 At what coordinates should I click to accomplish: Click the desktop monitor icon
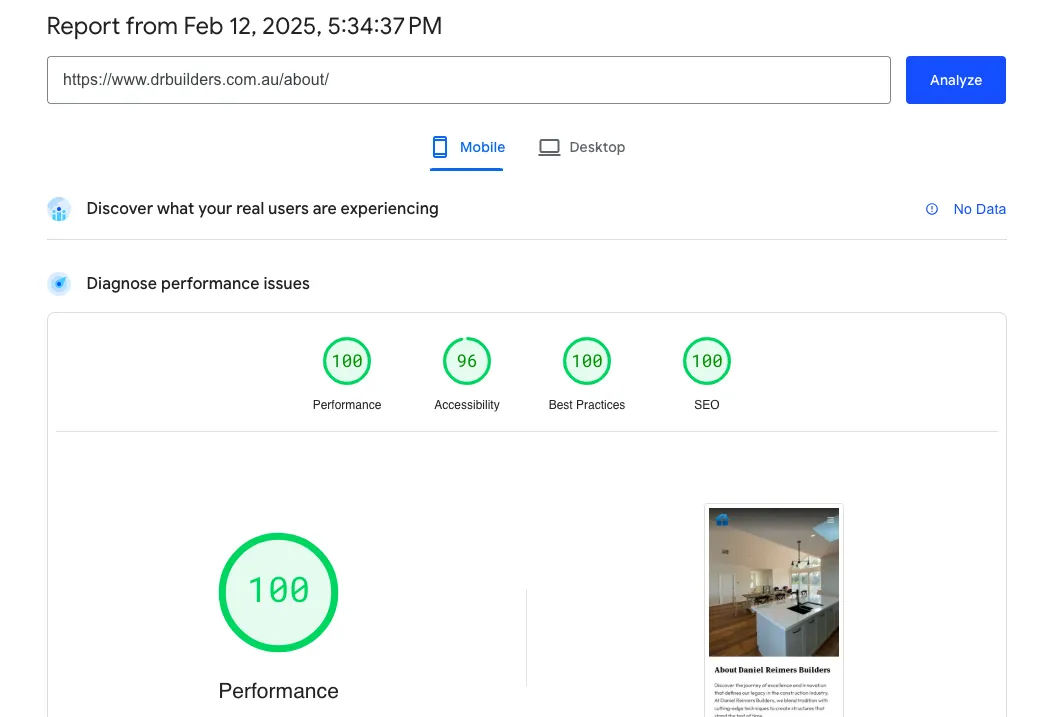click(549, 147)
